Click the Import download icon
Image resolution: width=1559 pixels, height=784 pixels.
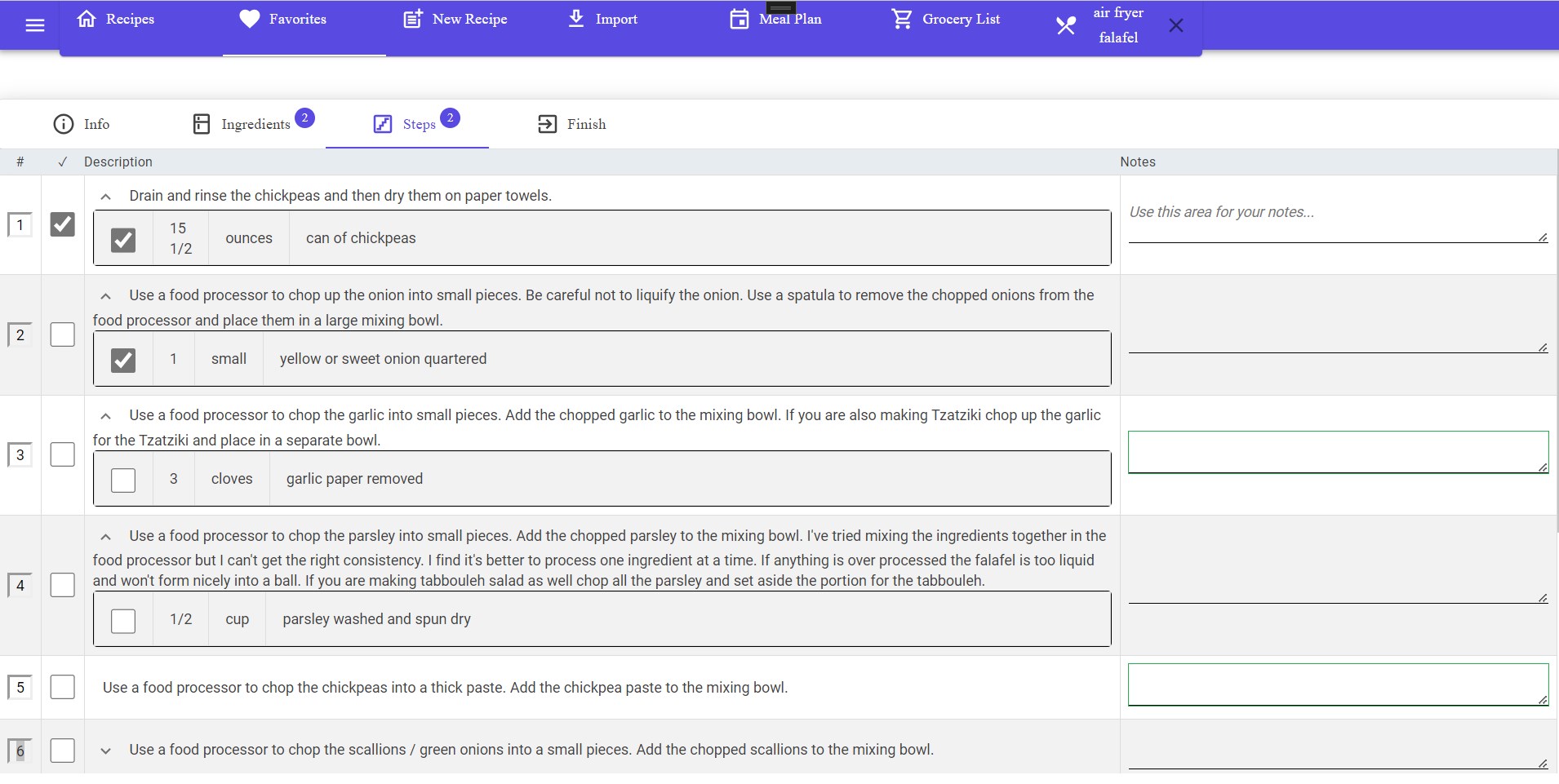(576, 19)
